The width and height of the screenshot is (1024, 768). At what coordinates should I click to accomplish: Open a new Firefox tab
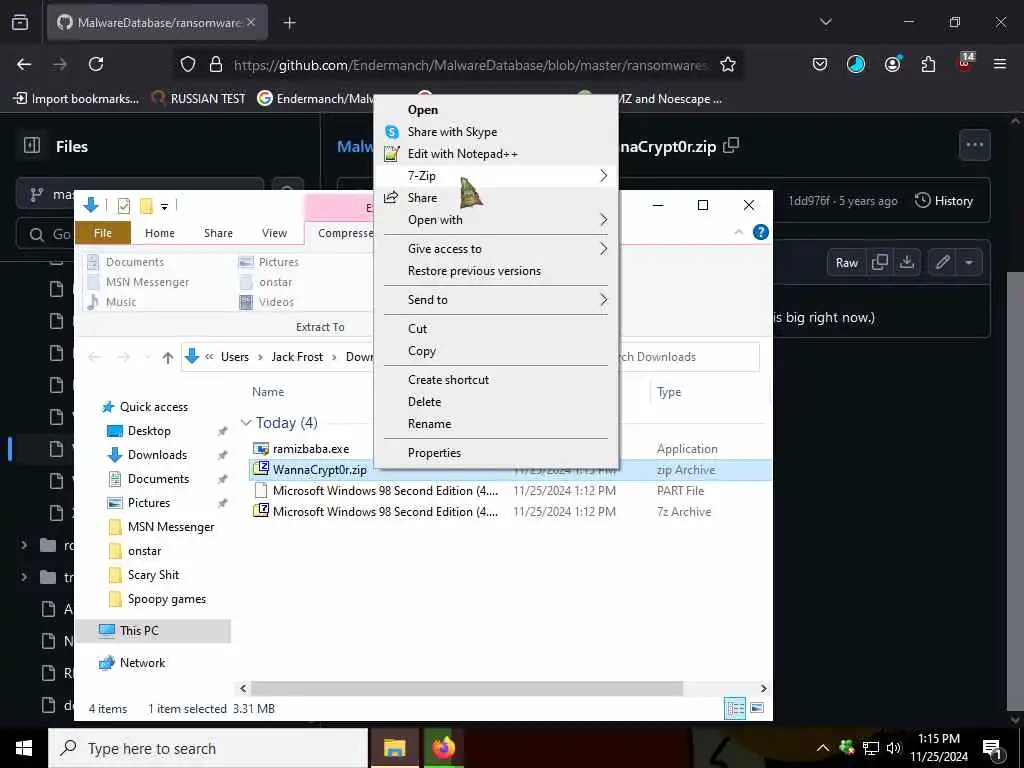point(289,23)
